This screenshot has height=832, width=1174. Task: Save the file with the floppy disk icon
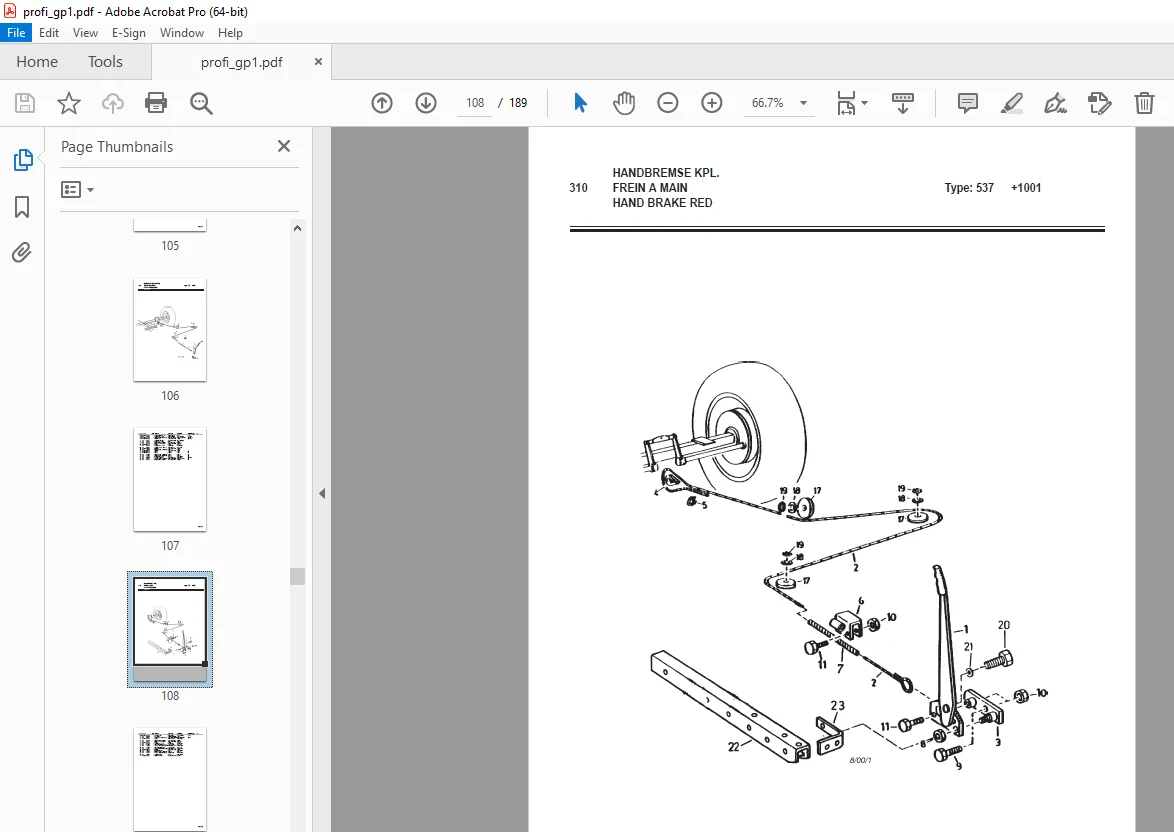tap(25, 103)
